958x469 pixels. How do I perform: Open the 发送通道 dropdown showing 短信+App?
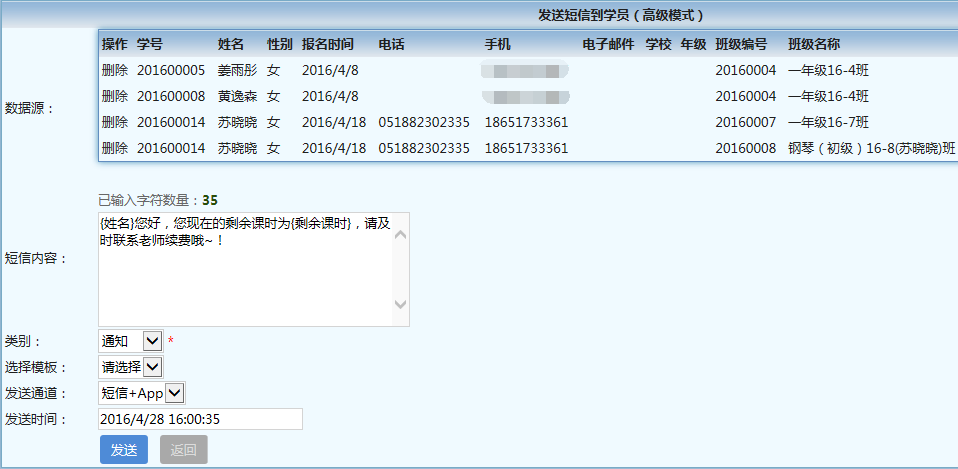[x=141, y=393]
